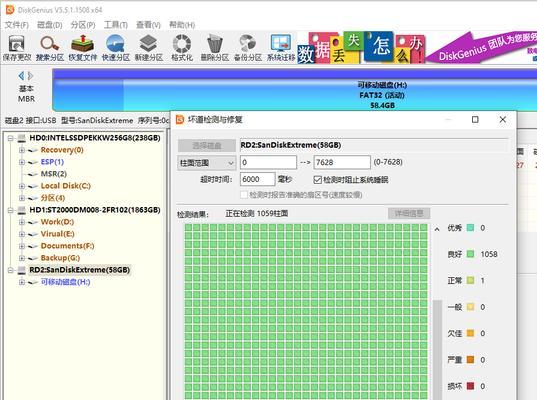Click the Good (良好) green color swatch
This screenshot has height=400, width=537.
[471, 254]
